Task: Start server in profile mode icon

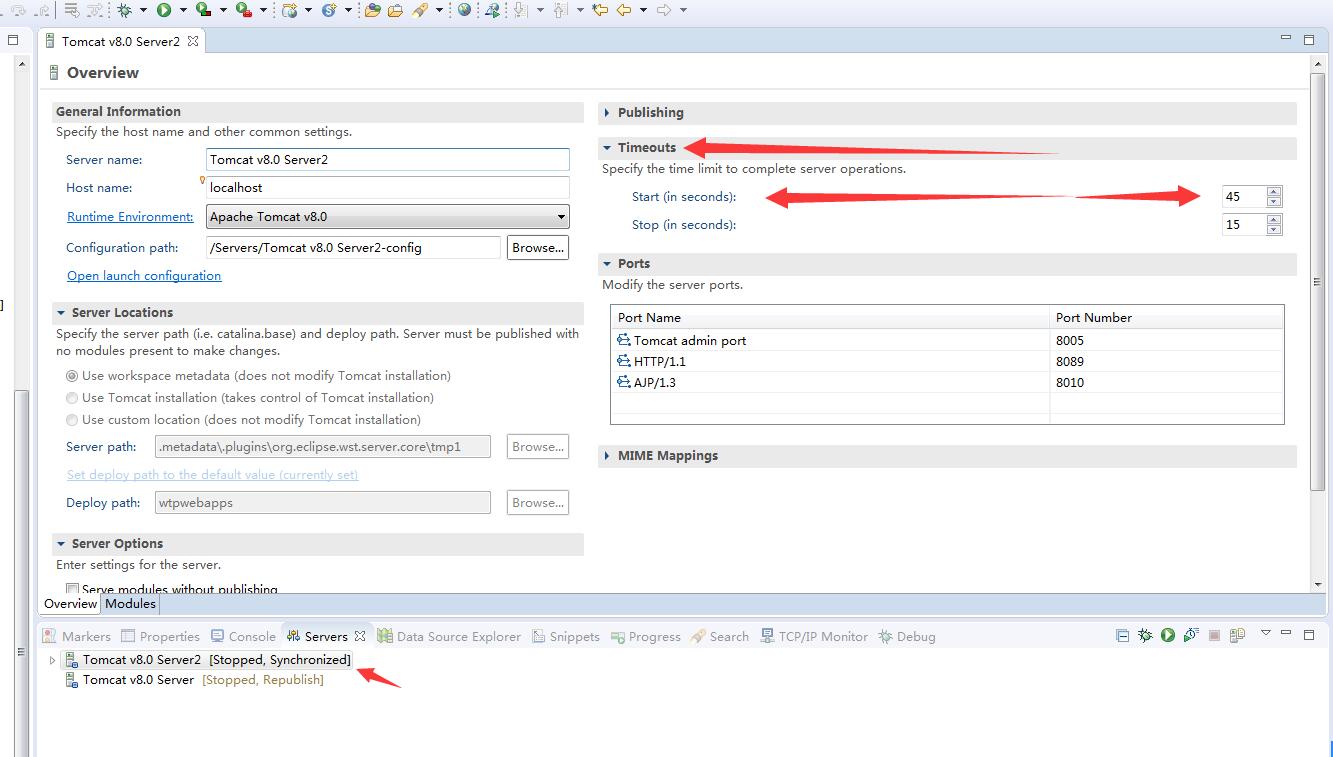Action: pyautogui.click(x=1190, y=635)
